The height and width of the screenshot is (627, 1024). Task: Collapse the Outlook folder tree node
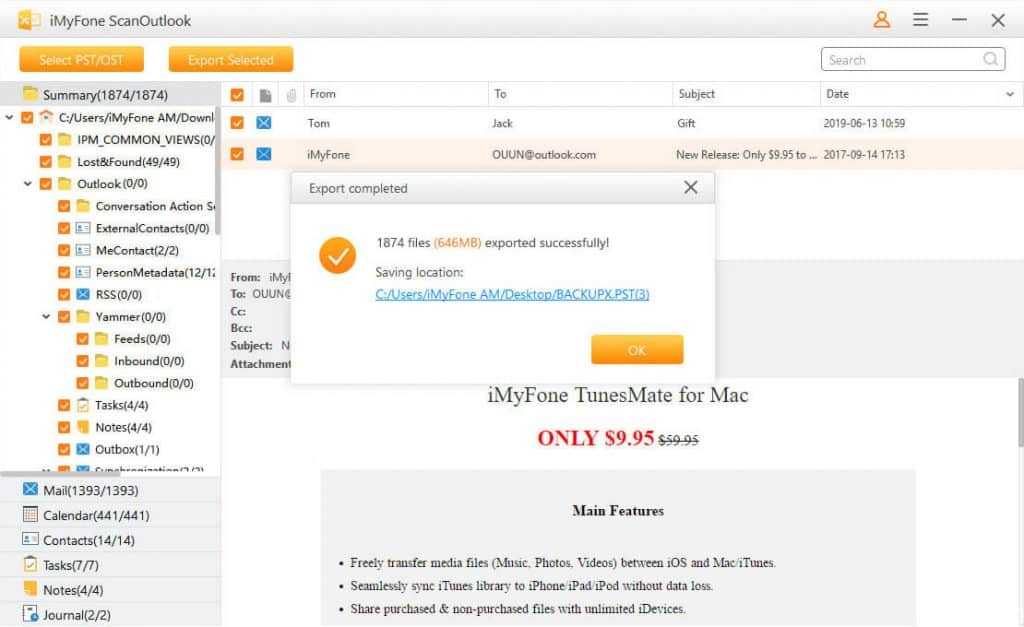coord(28,184)
